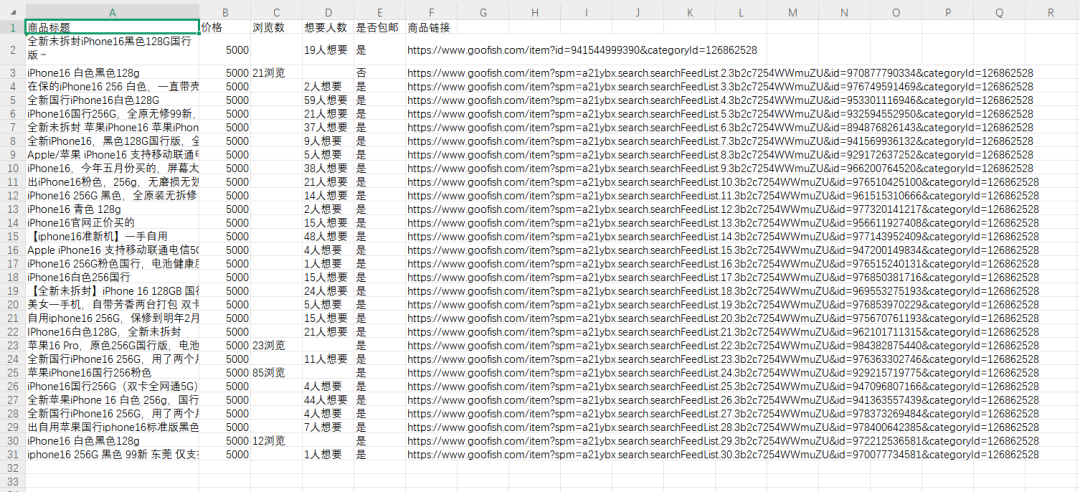Image resolution: width=1080 pixels, height=492 pixels.
Task: Select the 38人想要 cell
Action: click(328, 168)
